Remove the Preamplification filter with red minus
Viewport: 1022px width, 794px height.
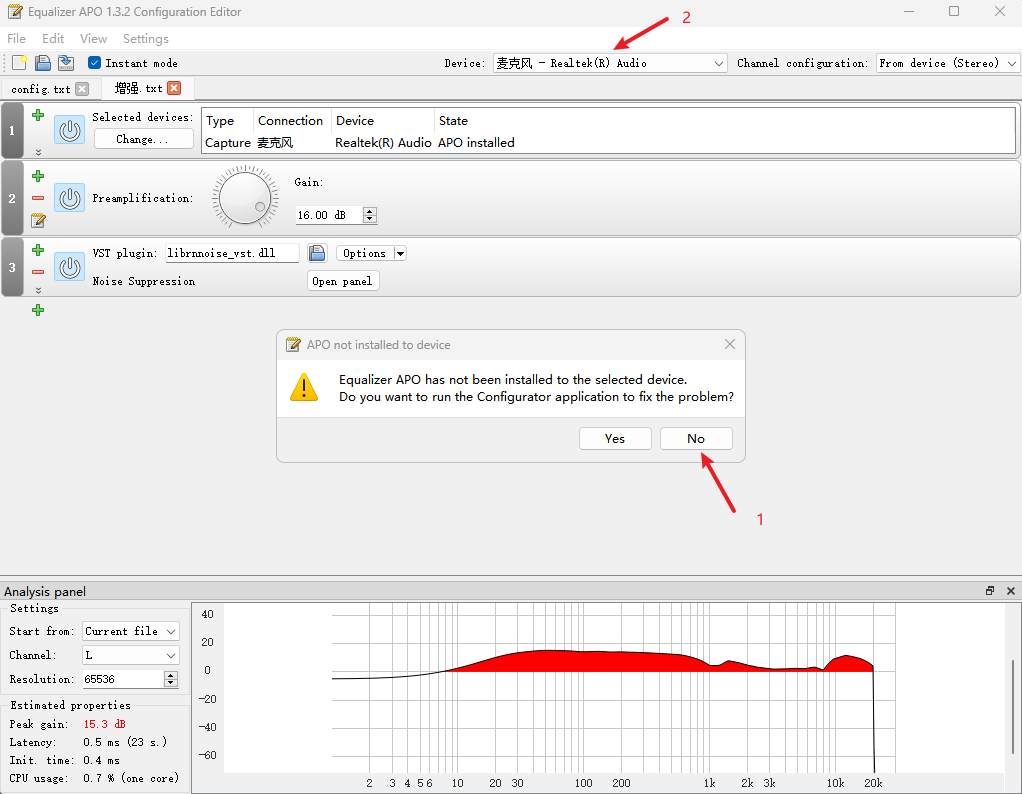click(x=38, y=198)
